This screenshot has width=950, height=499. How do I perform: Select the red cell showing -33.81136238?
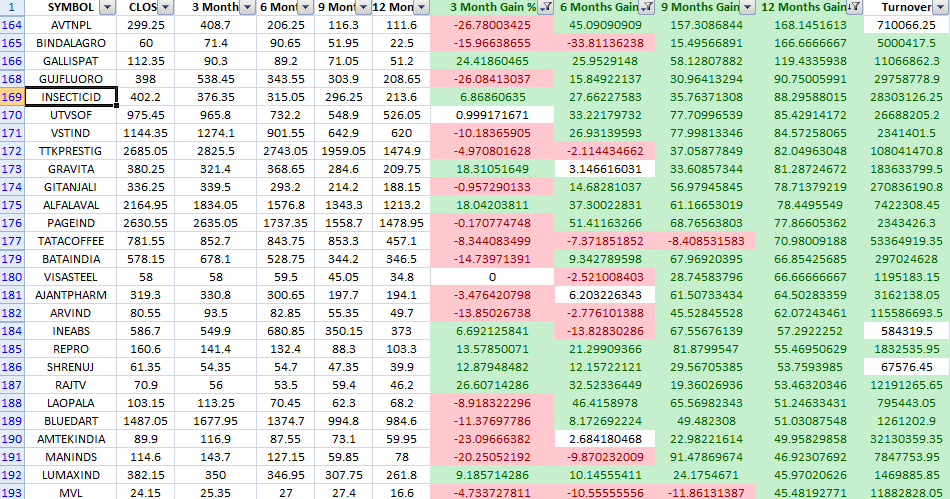[x=605, y=43]
